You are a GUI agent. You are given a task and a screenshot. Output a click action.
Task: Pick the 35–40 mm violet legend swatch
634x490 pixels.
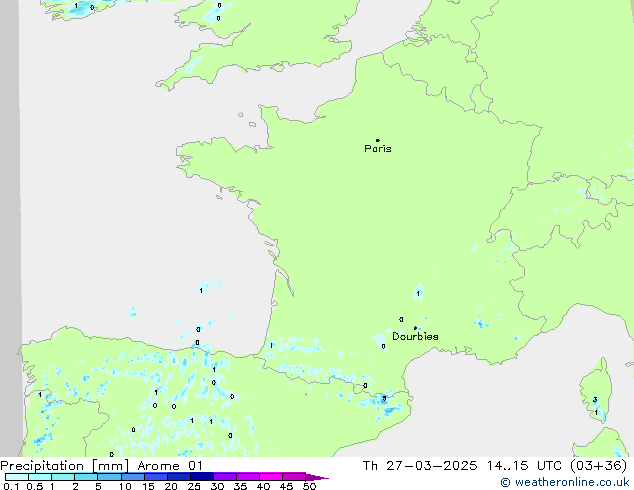248,477
